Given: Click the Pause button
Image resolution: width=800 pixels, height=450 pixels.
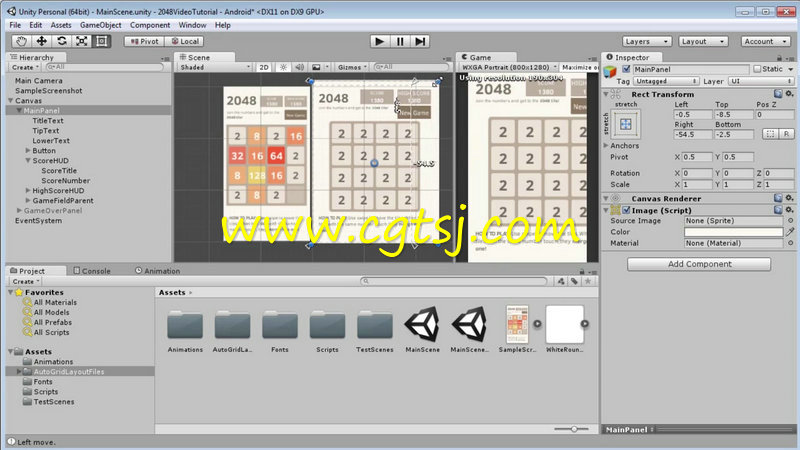Looking at the screenshot, I should tap(399, 41).
